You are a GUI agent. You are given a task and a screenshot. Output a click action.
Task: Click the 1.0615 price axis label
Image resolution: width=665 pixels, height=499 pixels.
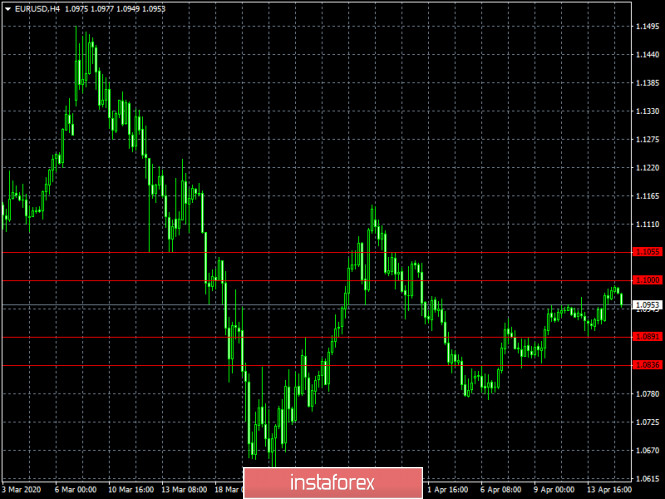coord(648,479)
